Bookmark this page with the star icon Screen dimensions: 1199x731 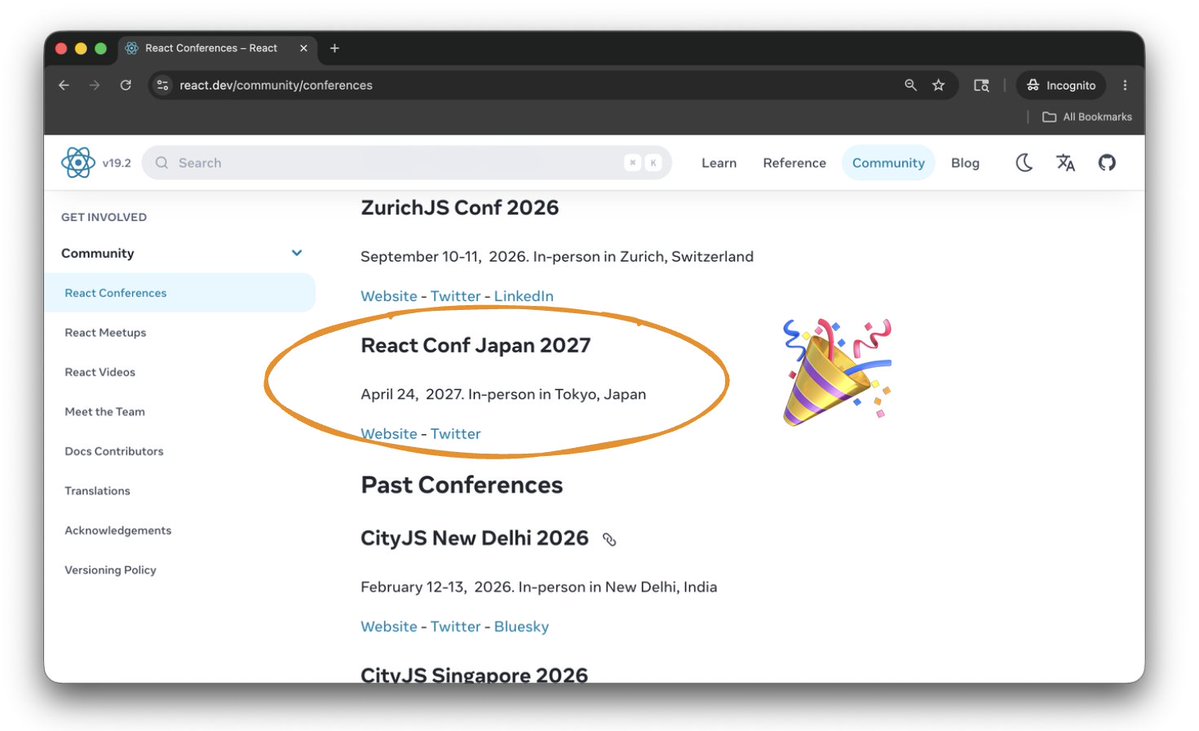click(x=938, y=85)
